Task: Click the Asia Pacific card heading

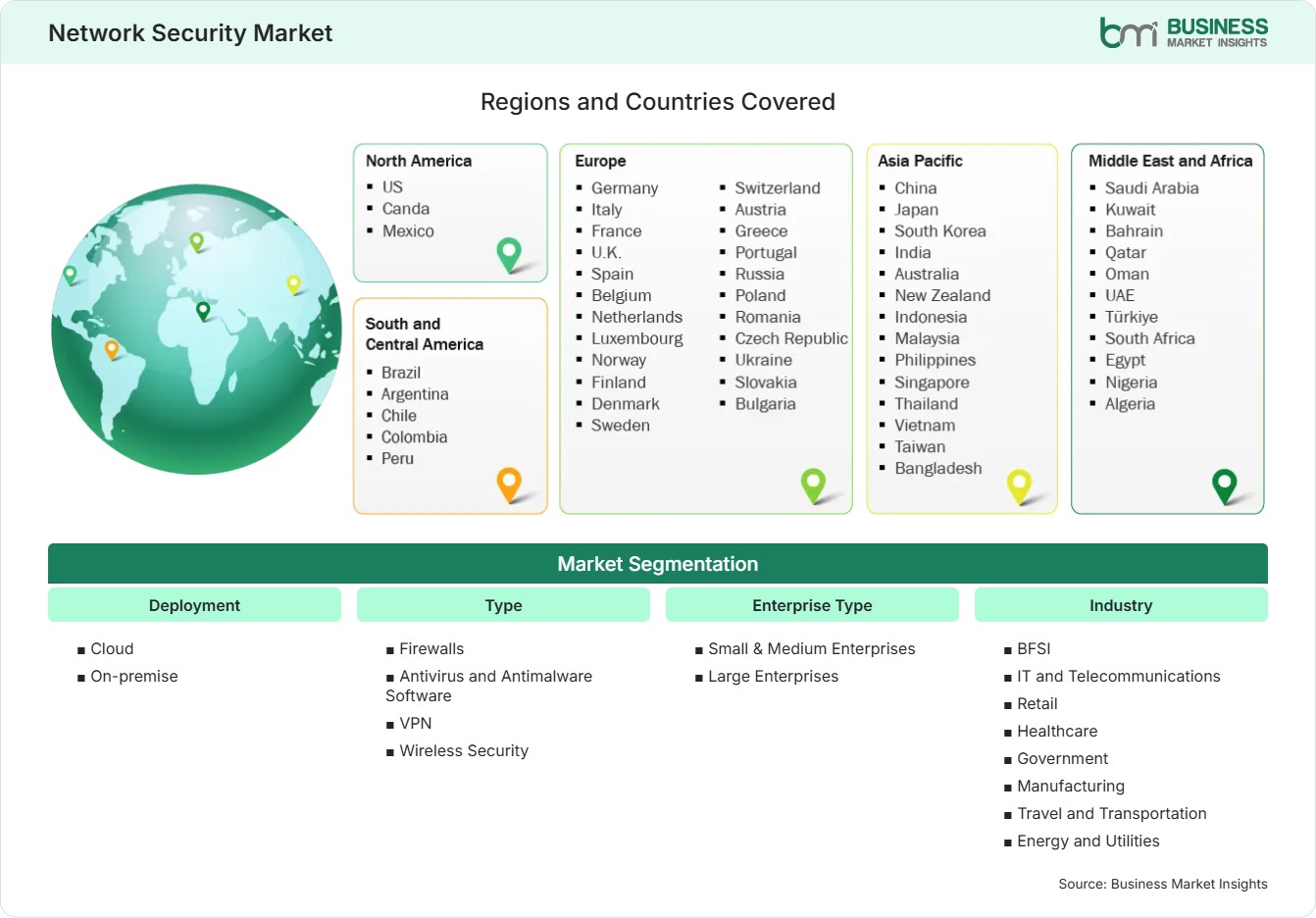Action: coord(920,161)
